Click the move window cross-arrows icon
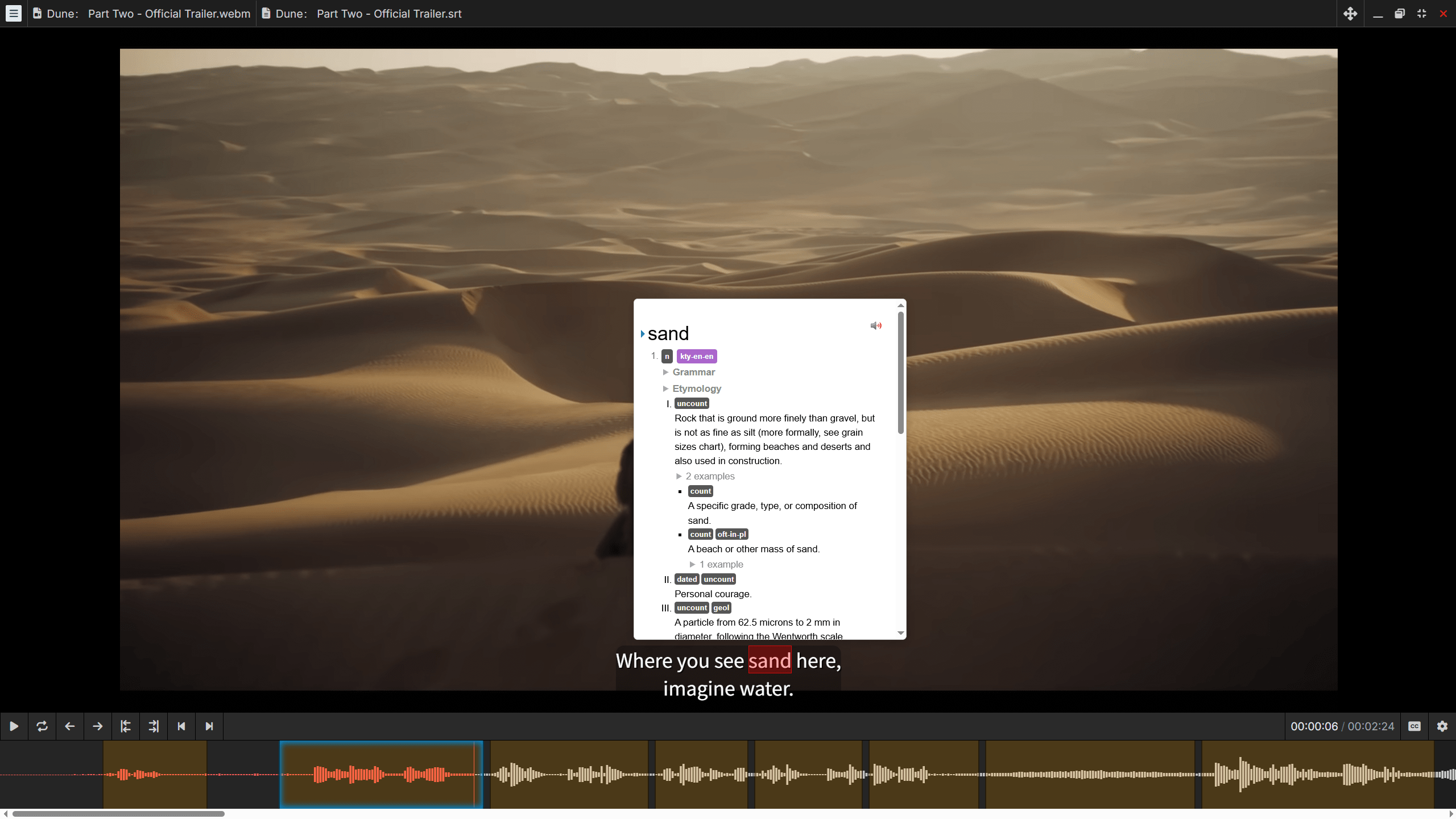 [x=1350, y=14]
